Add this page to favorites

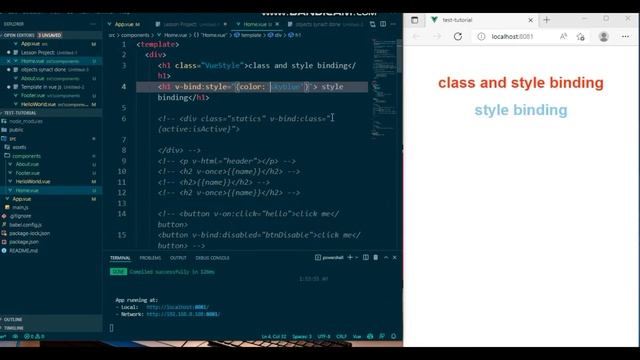point(581,36)
